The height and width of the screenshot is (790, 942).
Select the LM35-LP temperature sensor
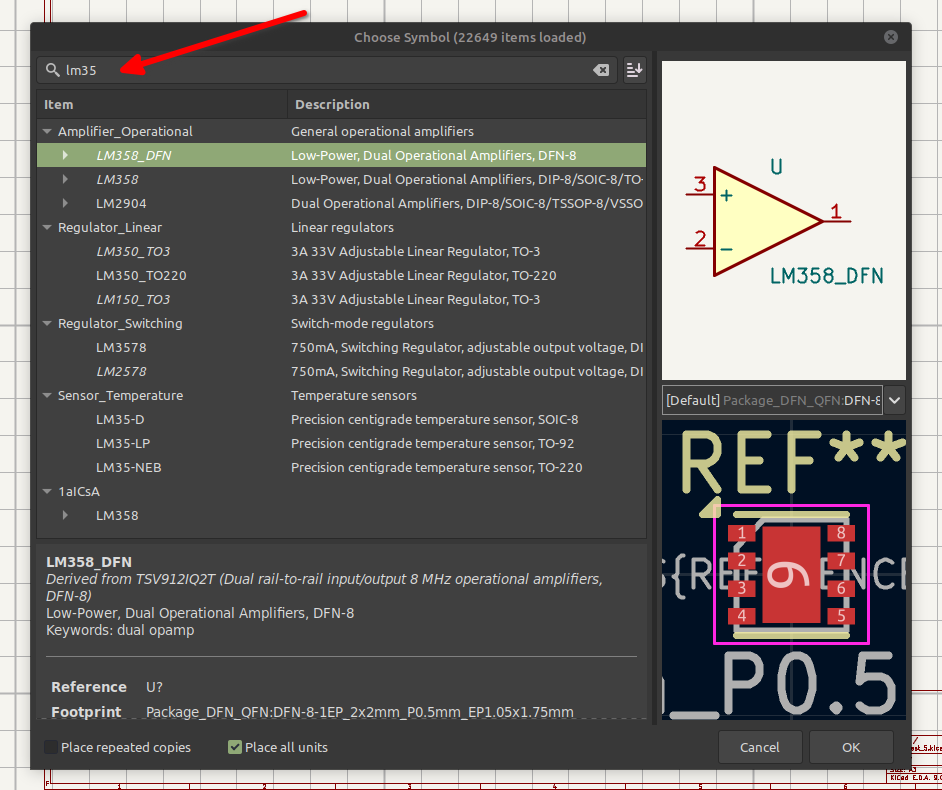[x=123, y=443]
